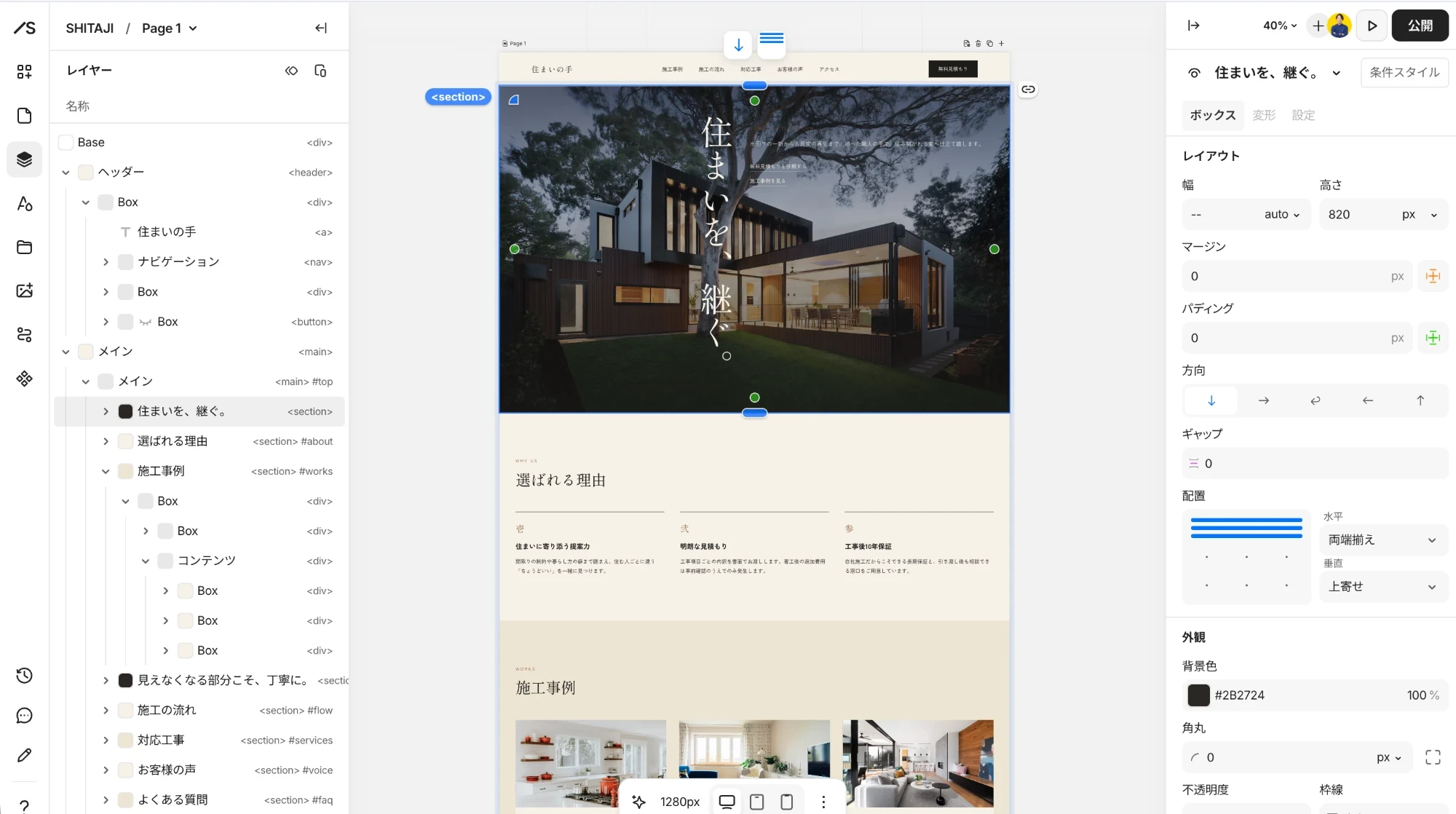The width and height of the screenshot is (1456, 814).
Task: Click the padding individual sides icon
Action: (1433, 338)
